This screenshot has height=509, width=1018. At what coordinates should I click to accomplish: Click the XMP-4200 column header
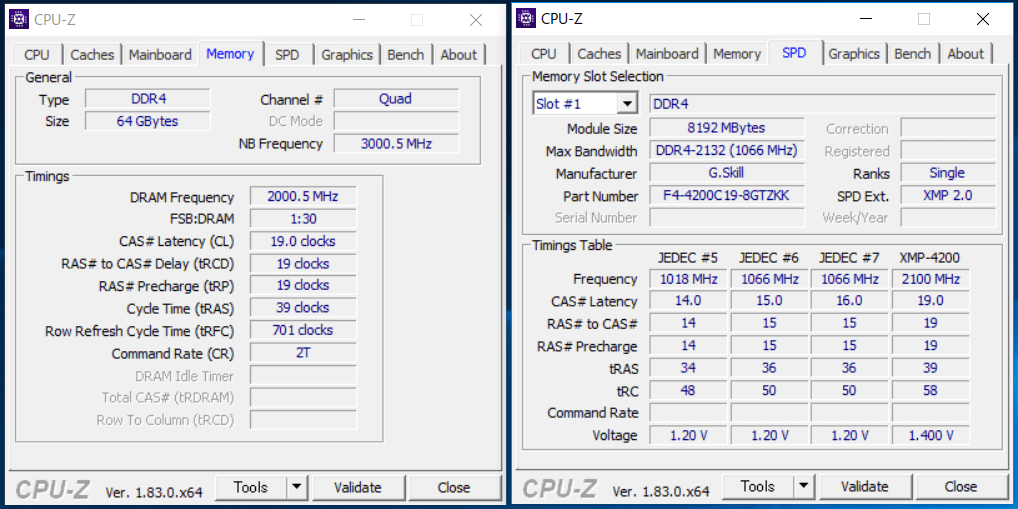coord(930,258)
